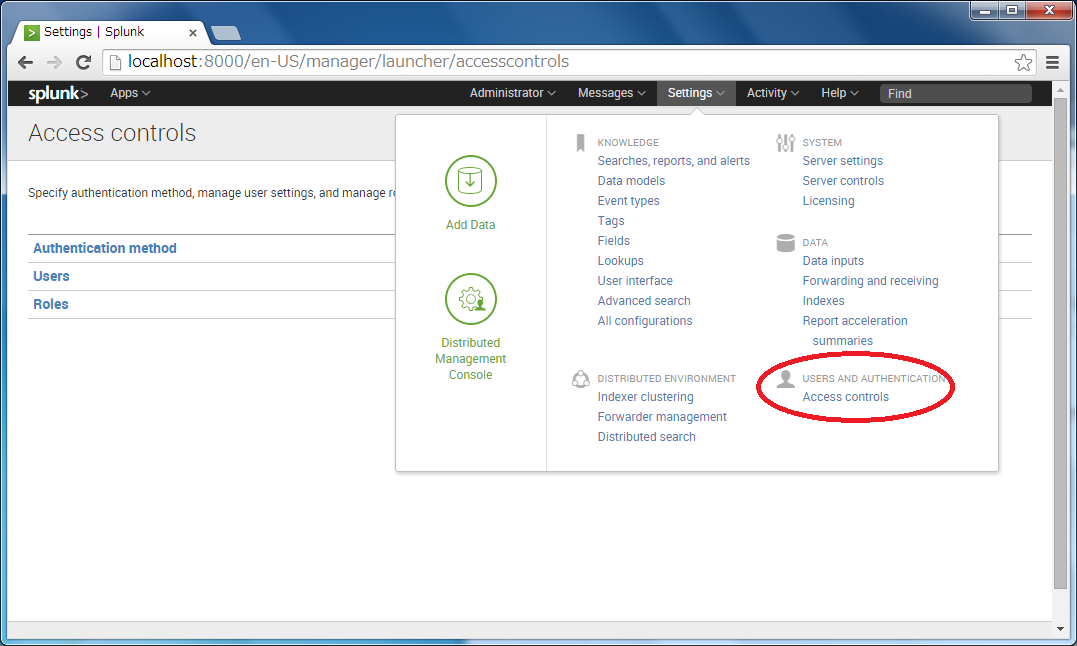Viewport: 1077px width, 646px height.
Task: Select Event types entry
Action: pyautogui.click(x=628, y=200)
